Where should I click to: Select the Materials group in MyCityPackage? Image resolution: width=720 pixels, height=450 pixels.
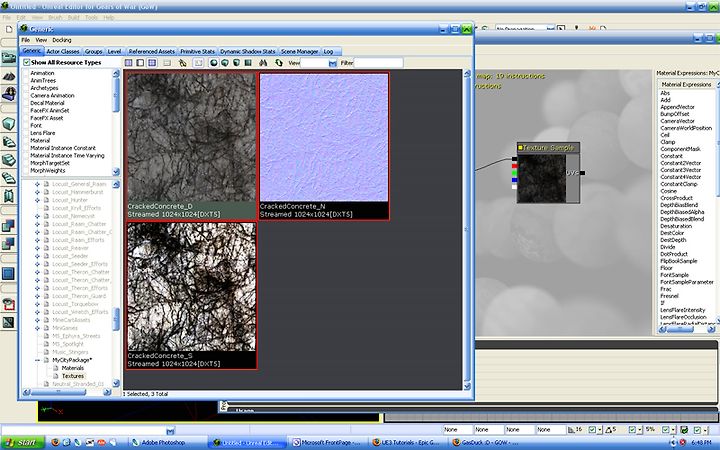(x=73, y=368)
